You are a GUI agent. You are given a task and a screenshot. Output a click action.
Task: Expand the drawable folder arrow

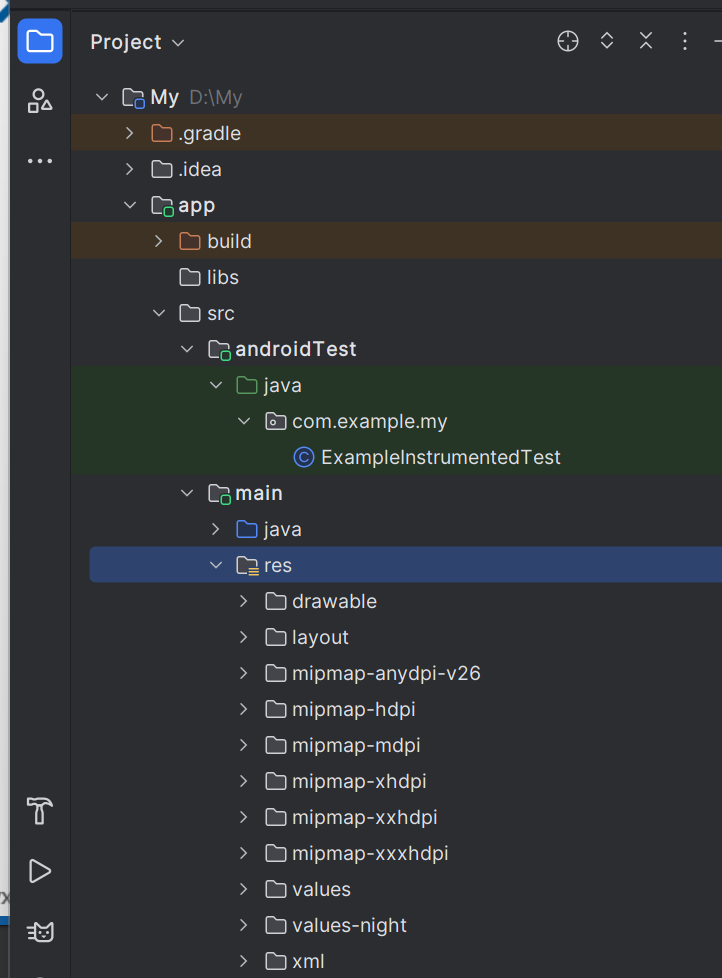click(x=244, y=601)
